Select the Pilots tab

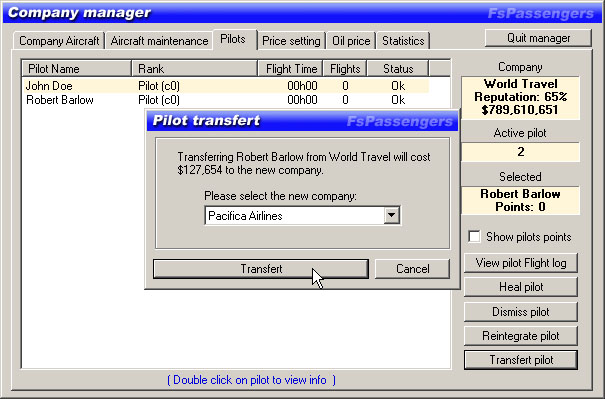click(x=233, y=39)
